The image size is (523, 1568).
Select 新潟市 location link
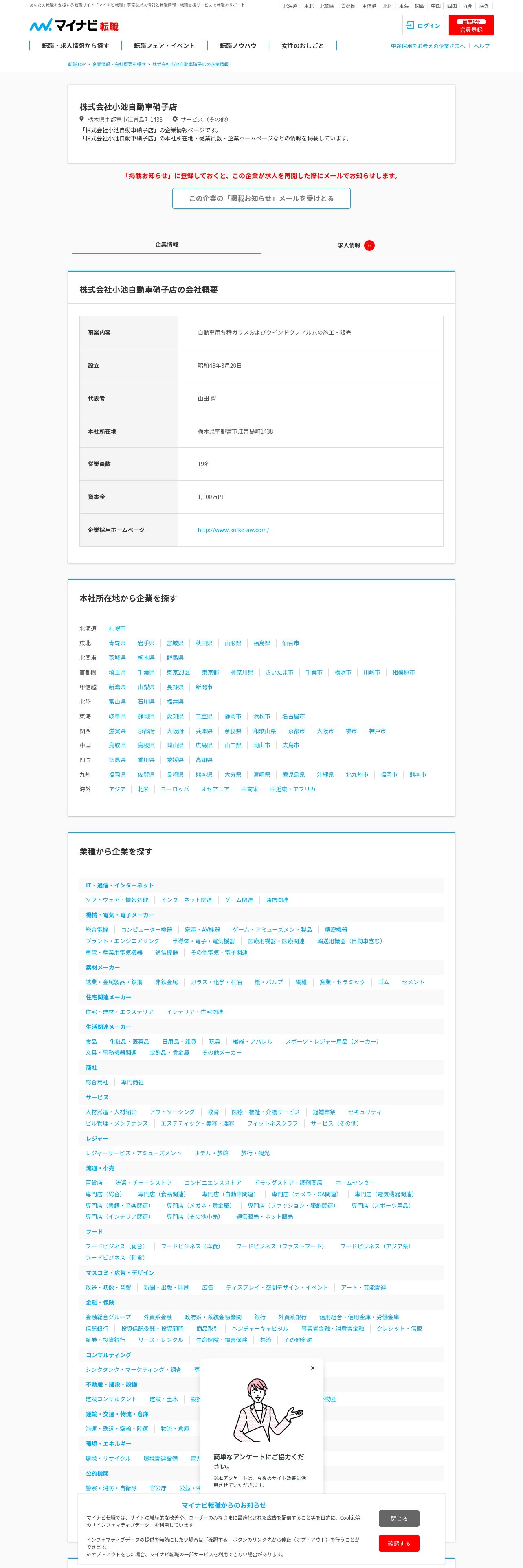click(204, 687)
